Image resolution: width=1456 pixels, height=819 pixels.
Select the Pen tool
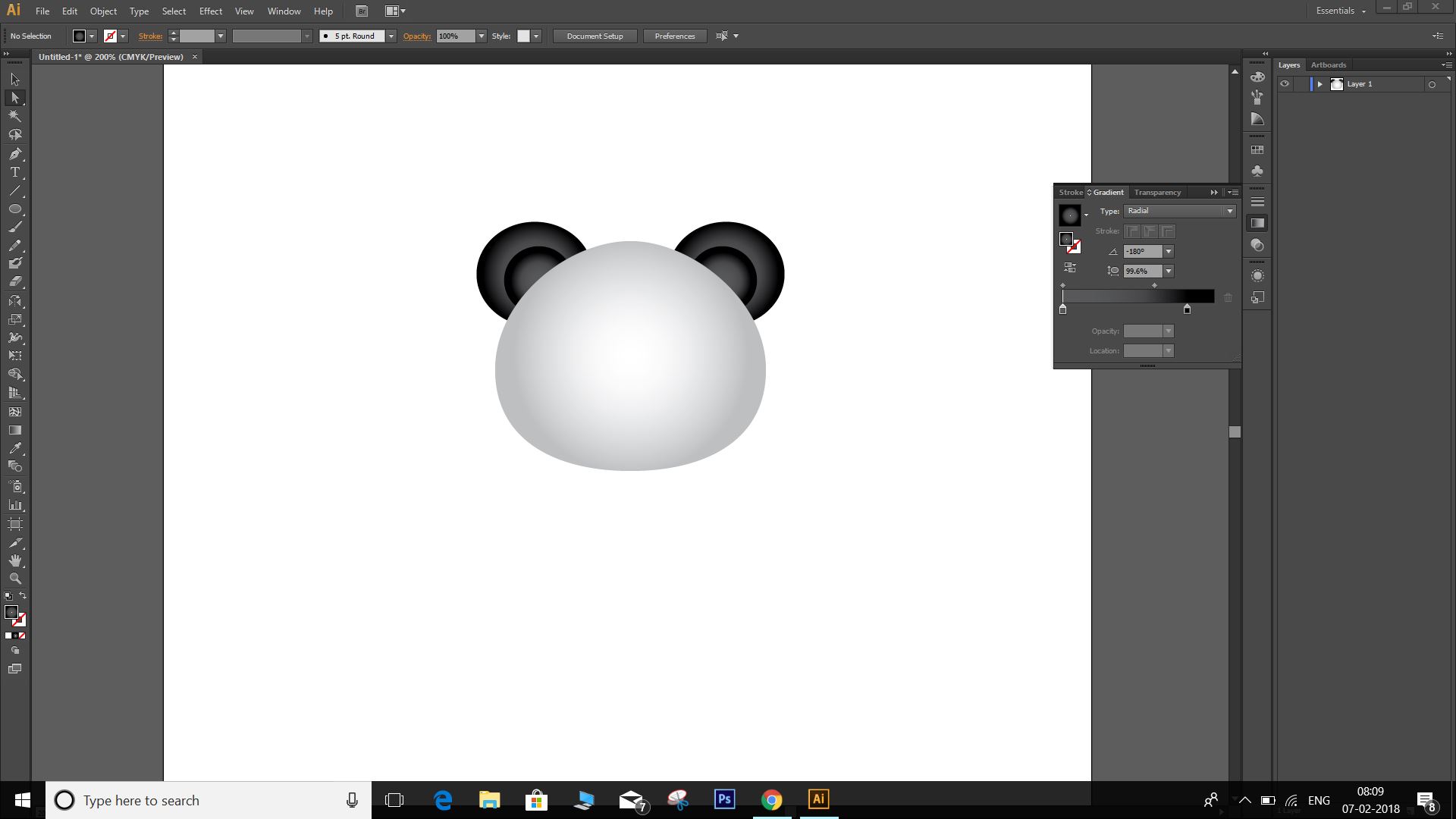[15, 154]
